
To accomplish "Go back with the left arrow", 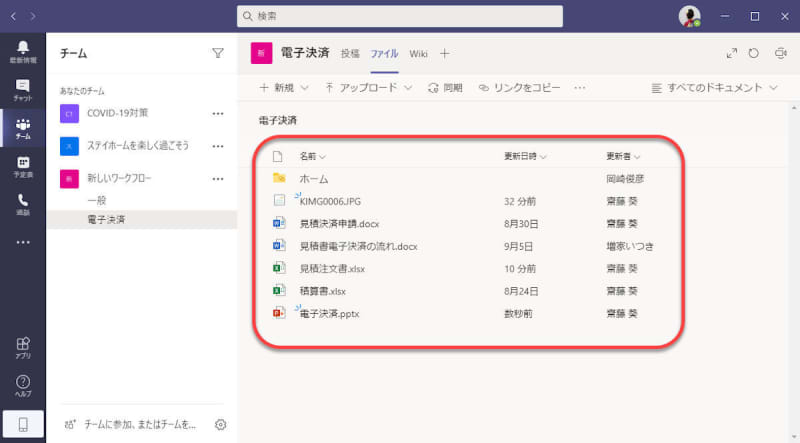I will pos(13,16).
